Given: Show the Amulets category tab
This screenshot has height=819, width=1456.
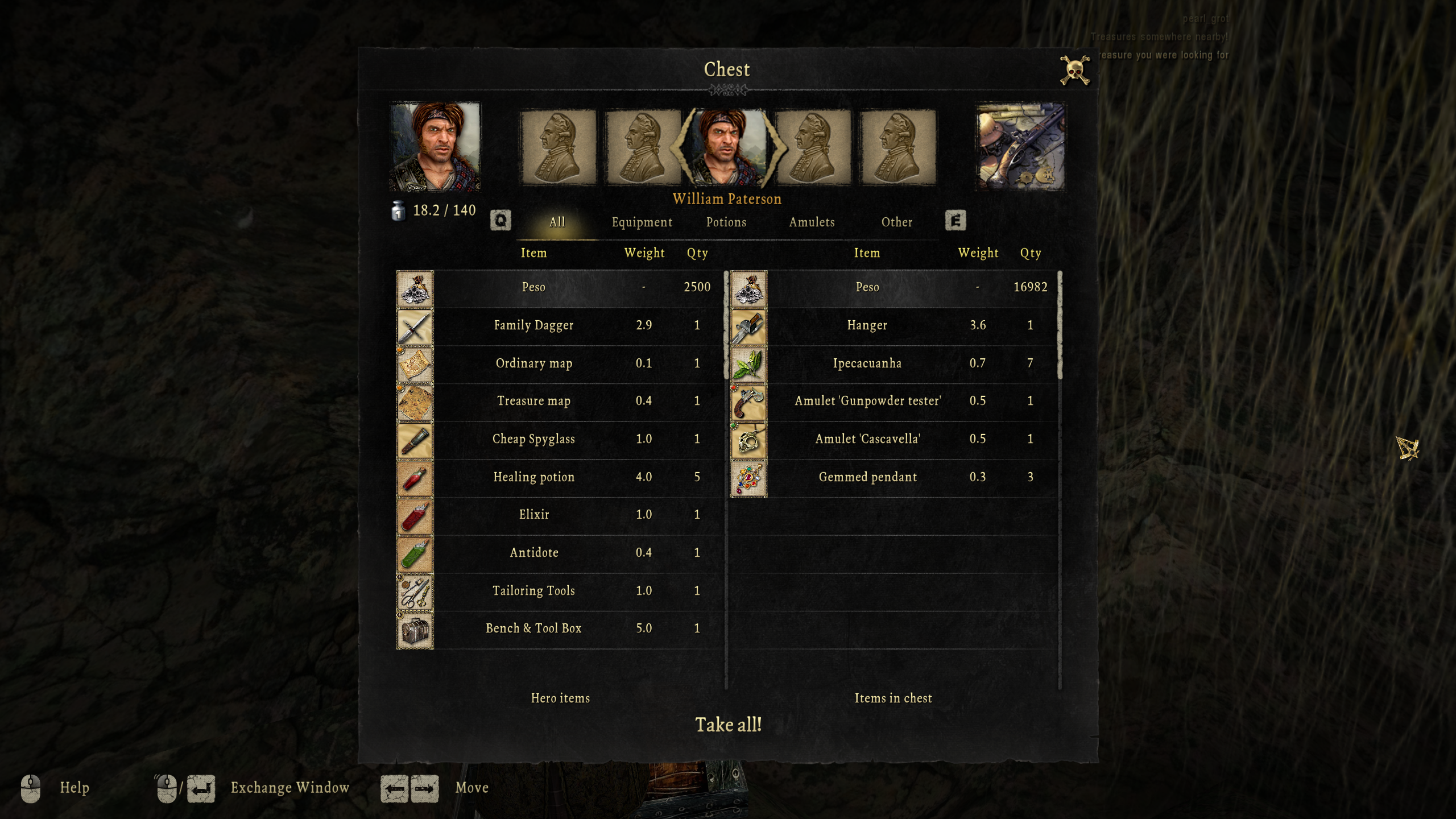Looking at the screenshot, I should tap(812, 222).
